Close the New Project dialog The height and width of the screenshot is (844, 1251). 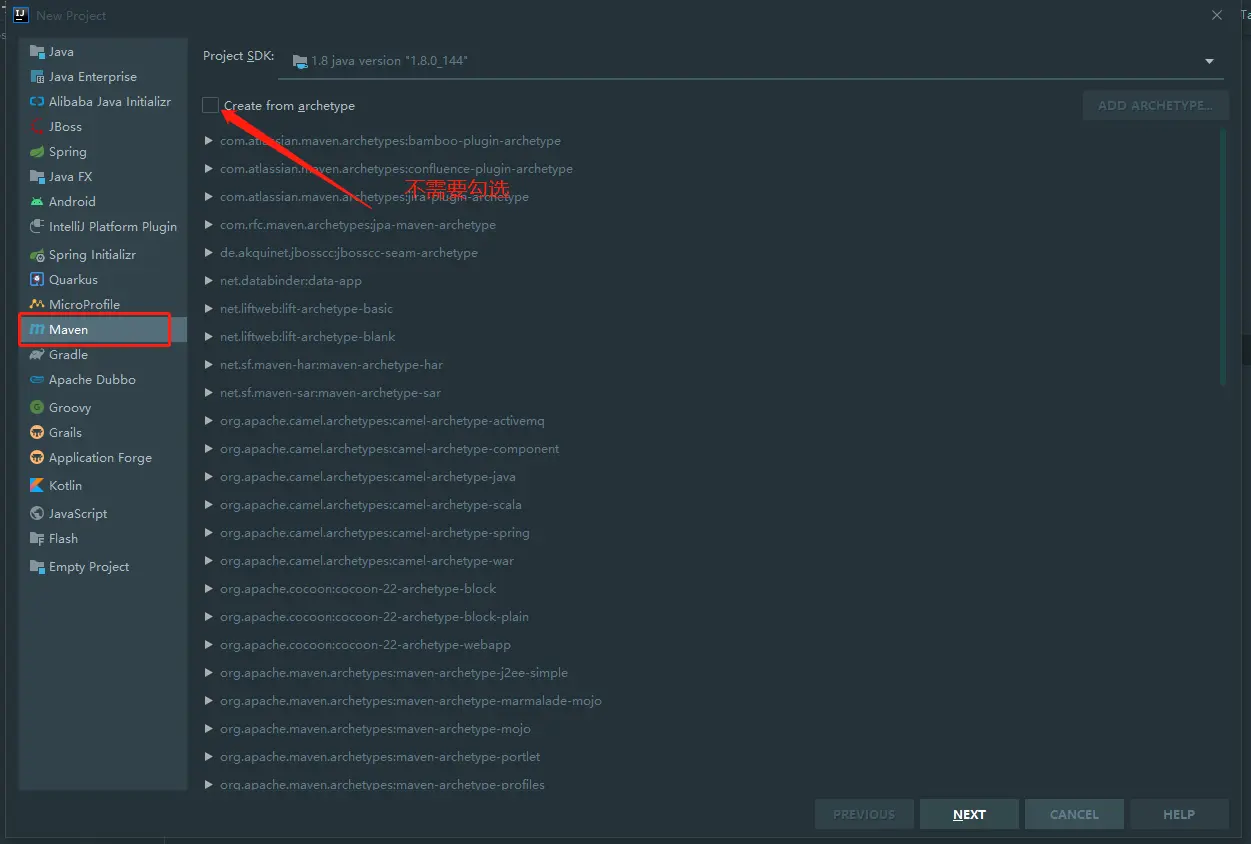1217,15
